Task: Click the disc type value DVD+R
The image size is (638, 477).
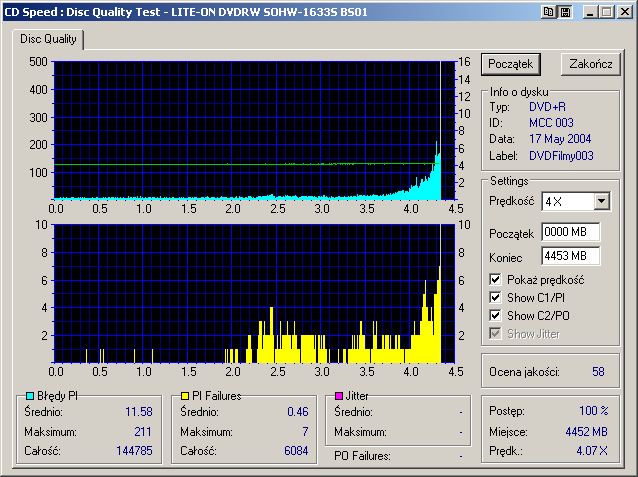Action: tap(547, 107)
